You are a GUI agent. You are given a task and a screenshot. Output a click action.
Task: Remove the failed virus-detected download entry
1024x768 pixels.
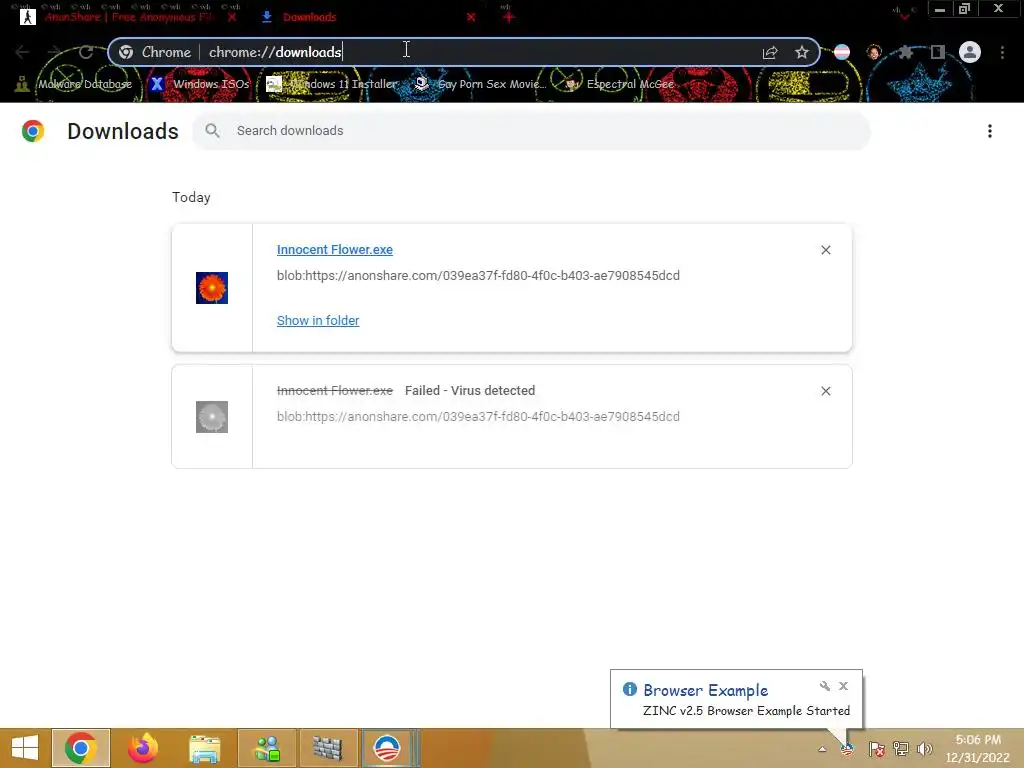click(x=825, y=391)
